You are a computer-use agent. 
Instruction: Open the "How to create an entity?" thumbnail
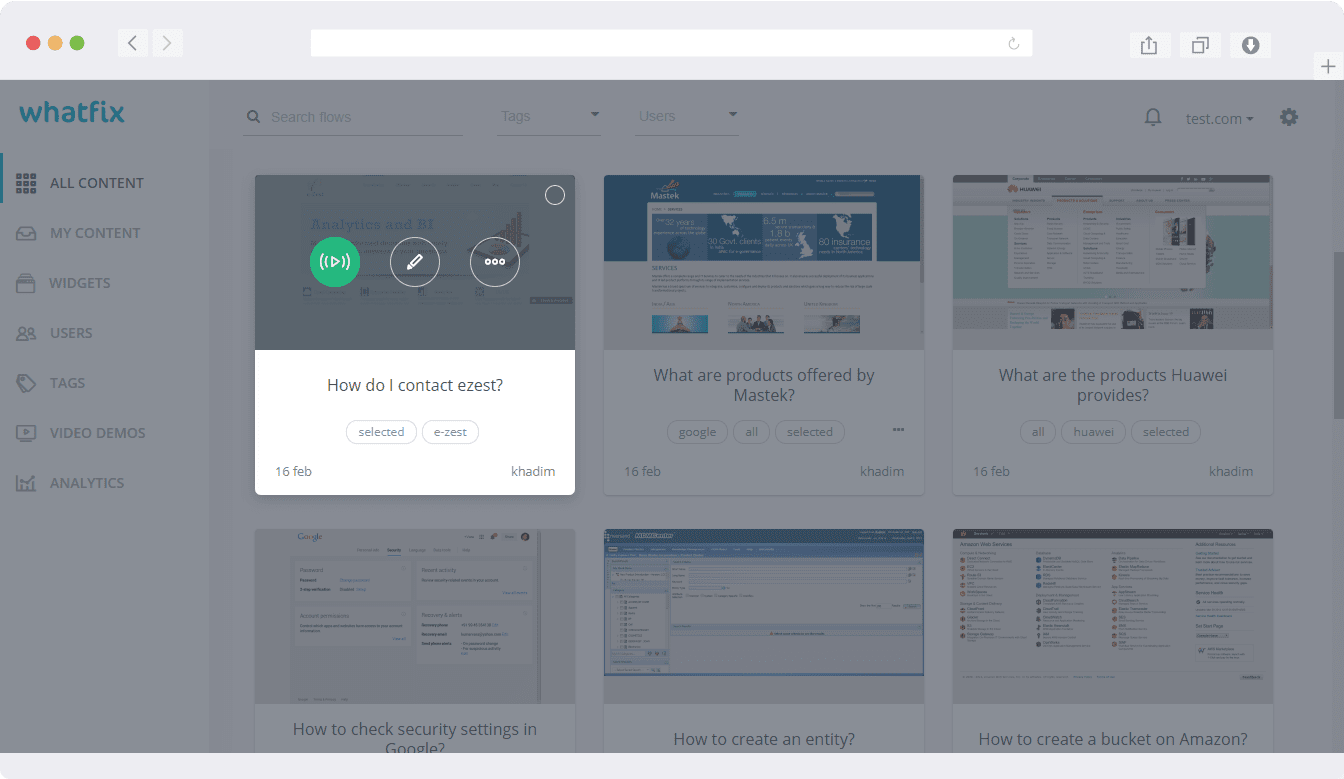(764, 616)
